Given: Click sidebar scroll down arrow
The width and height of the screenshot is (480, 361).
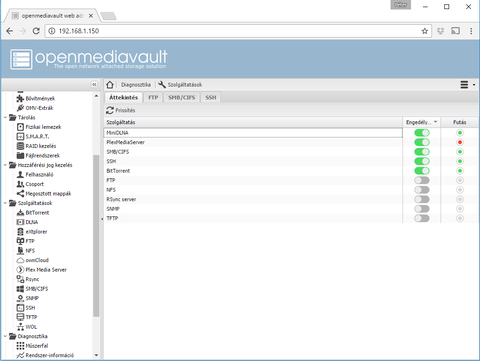Looking at the screenshot, I should [x=96, y=355].
